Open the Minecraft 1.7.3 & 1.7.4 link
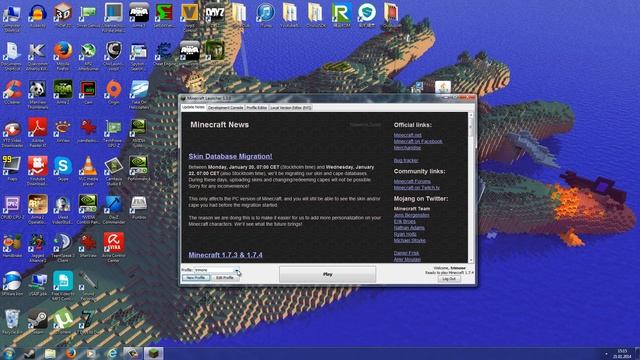Screen dimensions: 640x360 coord(225,255)
